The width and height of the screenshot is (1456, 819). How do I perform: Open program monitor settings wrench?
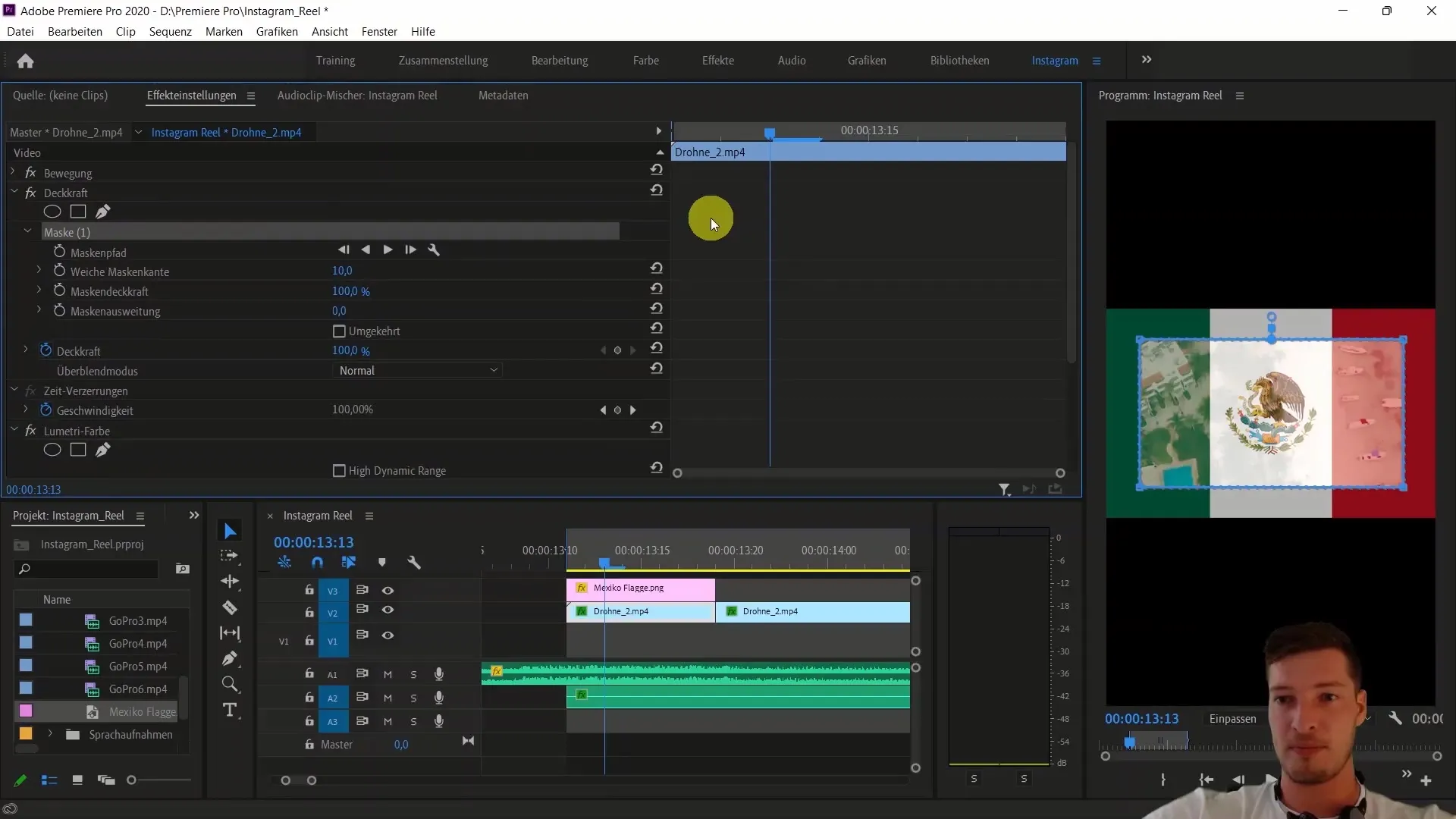(1395, 718)
